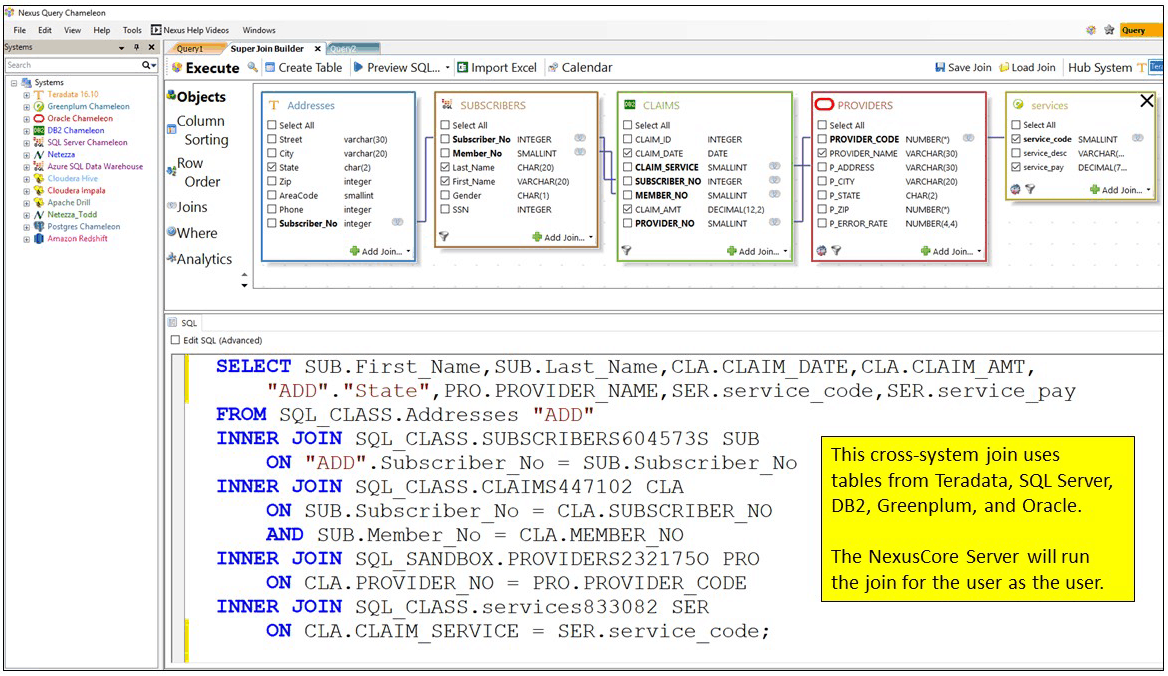
Task: Click the filter funnel icon in SUBSCRIBERS table
Action: pos(444,237)
